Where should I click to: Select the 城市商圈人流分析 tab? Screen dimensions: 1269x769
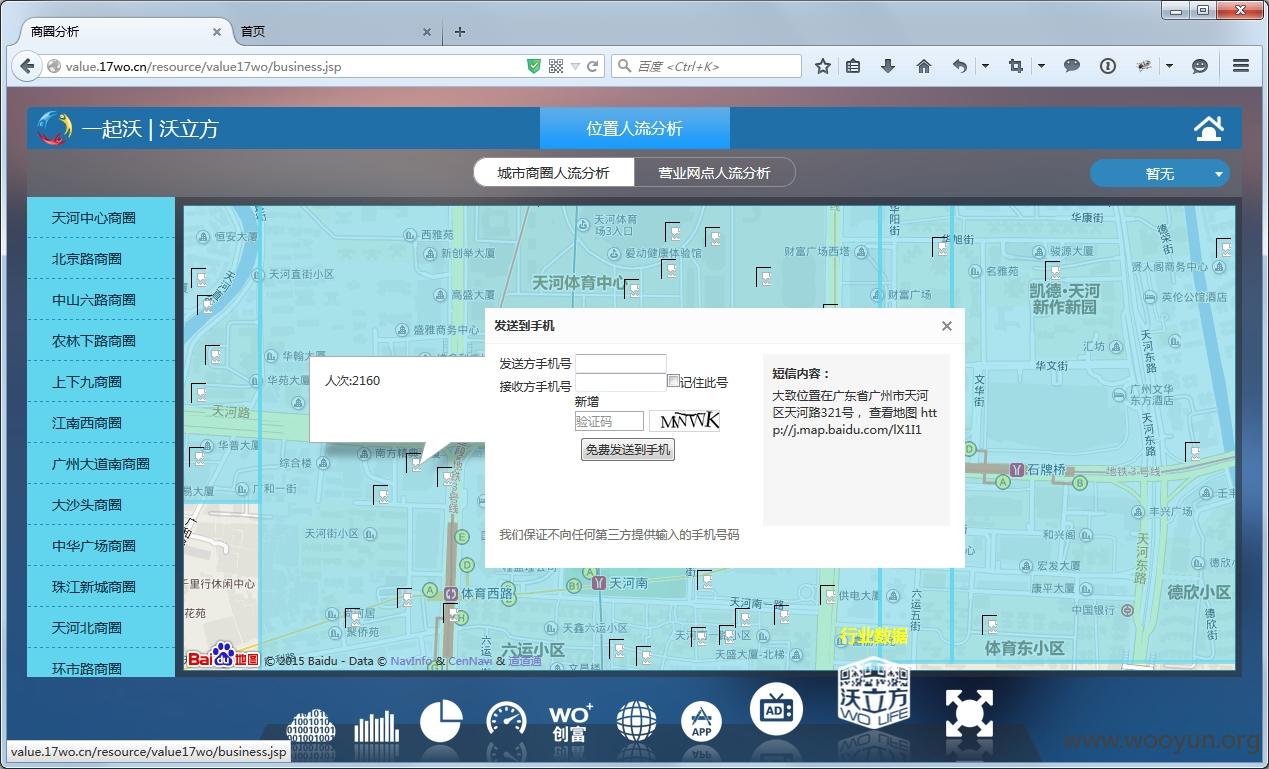[x=554, y=173]
